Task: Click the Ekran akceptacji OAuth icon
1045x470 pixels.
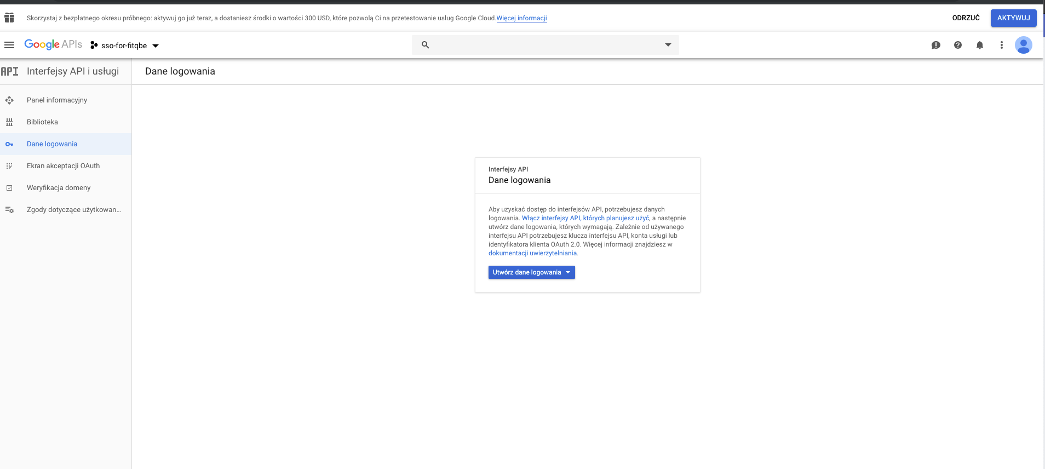Action: click(9, 166)
